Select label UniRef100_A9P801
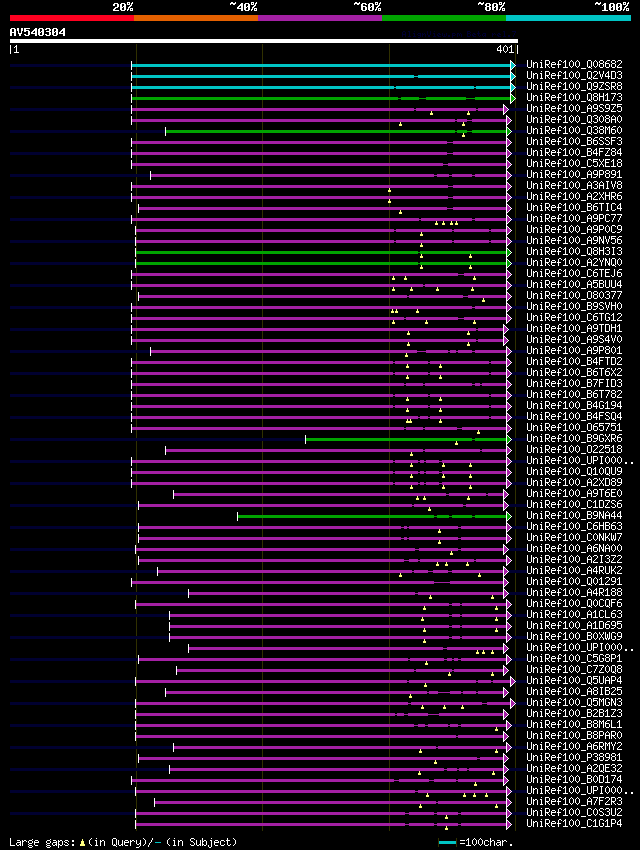 [x=574, y=350]
